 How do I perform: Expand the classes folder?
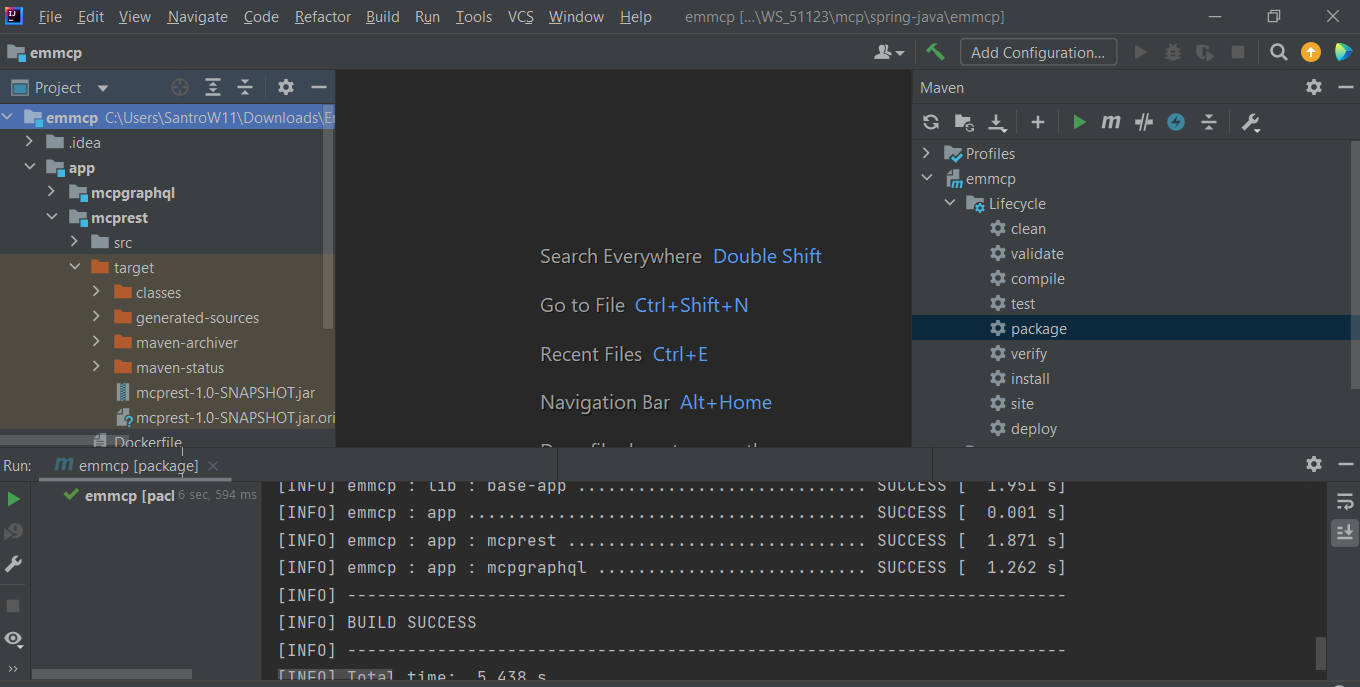click(x=96, y=292)
